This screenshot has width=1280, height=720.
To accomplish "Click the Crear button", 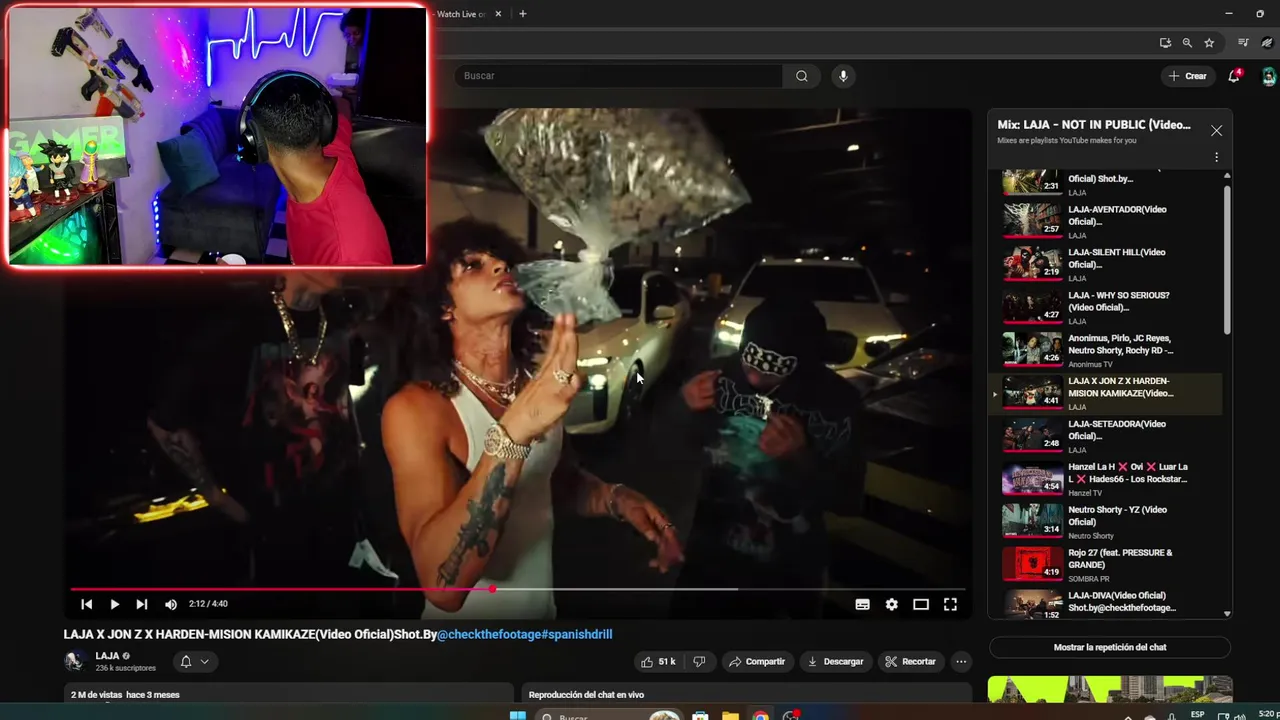I will click(1187, 76).
